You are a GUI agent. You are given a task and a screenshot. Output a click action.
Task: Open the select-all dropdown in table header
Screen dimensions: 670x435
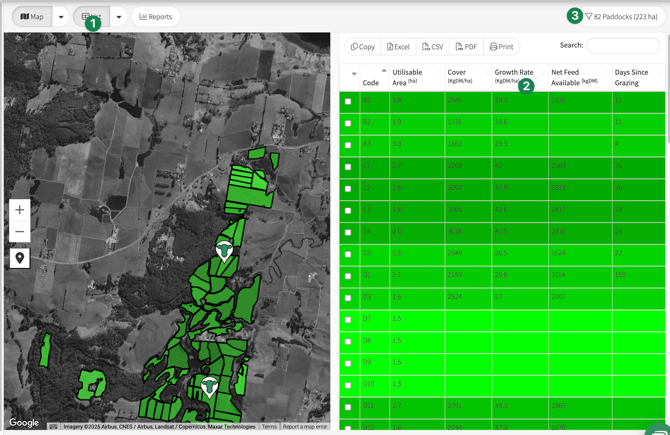coord(354,74)
